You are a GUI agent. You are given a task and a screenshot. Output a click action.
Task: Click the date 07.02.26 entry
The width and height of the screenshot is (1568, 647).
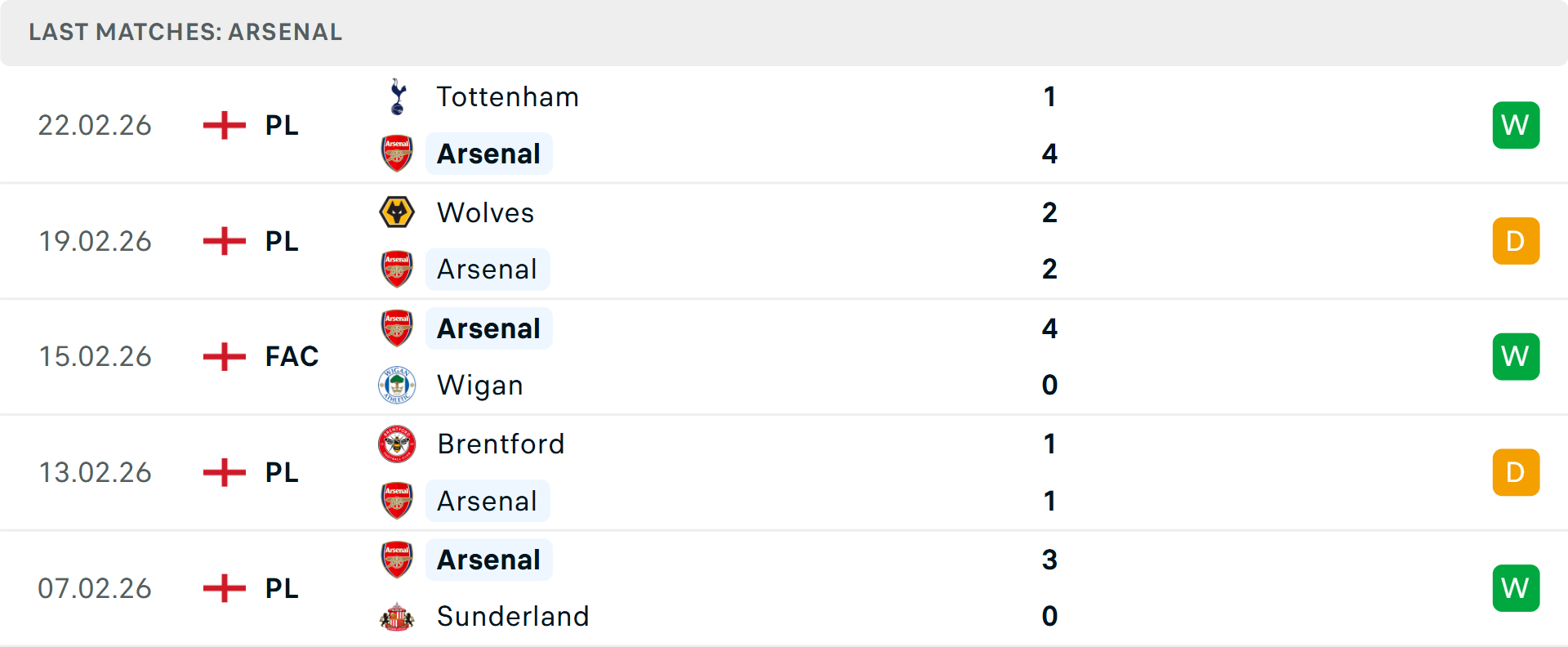[x=95, y=588]
